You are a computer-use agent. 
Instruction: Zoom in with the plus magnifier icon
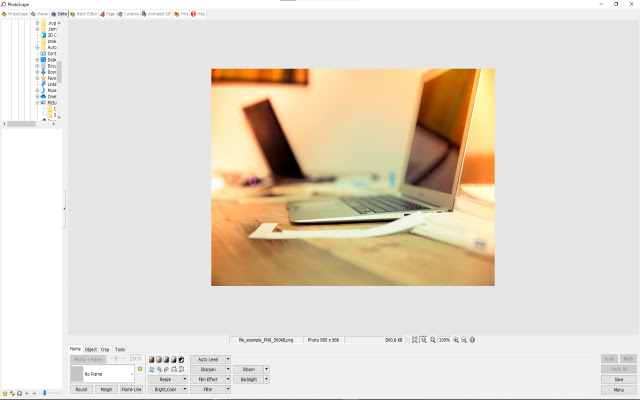point(456,340)
